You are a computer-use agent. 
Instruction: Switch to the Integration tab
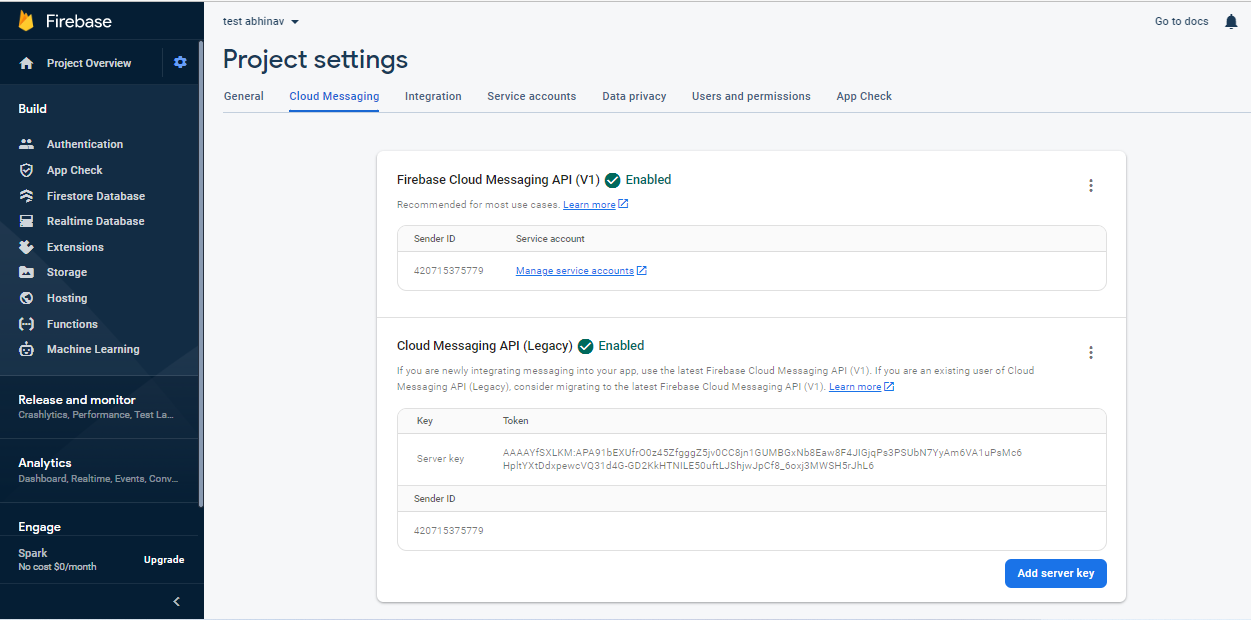tap(433, 96)
